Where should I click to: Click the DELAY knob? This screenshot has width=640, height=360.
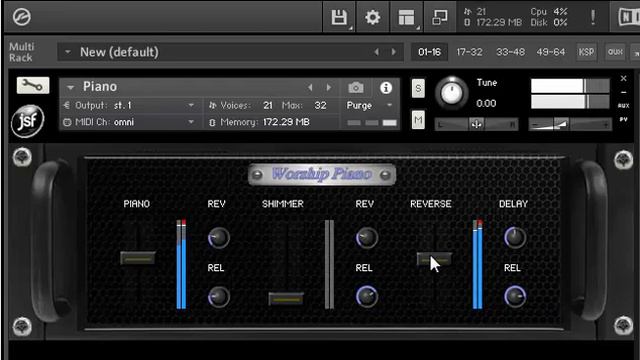click(x=515, y=238)
